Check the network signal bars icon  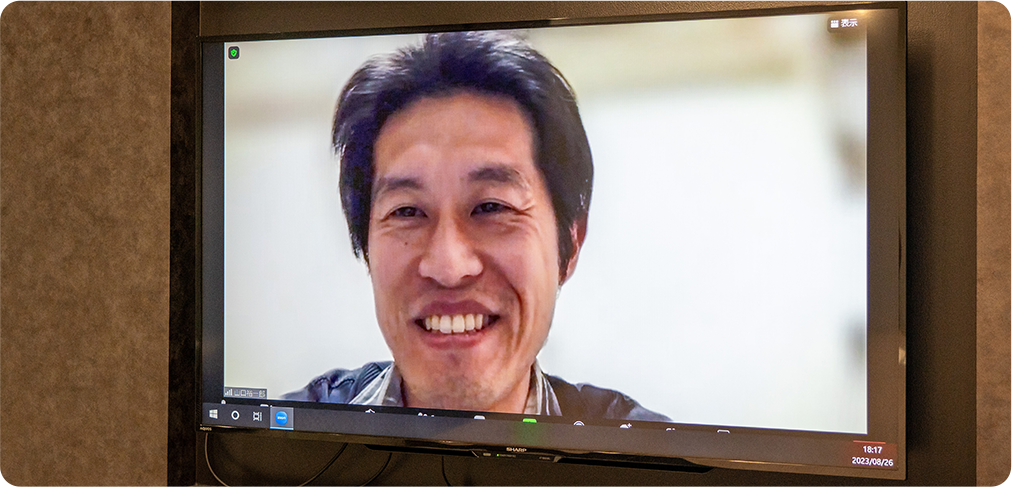(228, 392)
